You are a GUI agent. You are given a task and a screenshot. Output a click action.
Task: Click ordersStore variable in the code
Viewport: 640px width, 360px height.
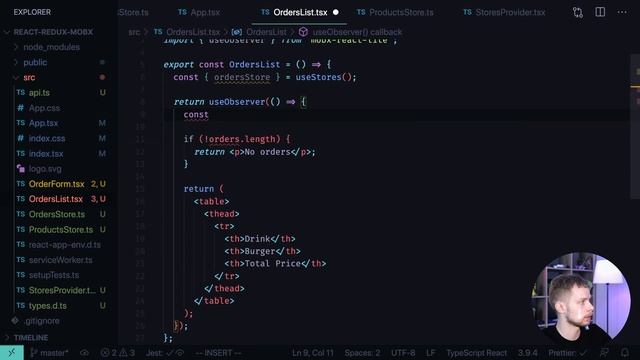pyautogui.click(x=242, y=77)
